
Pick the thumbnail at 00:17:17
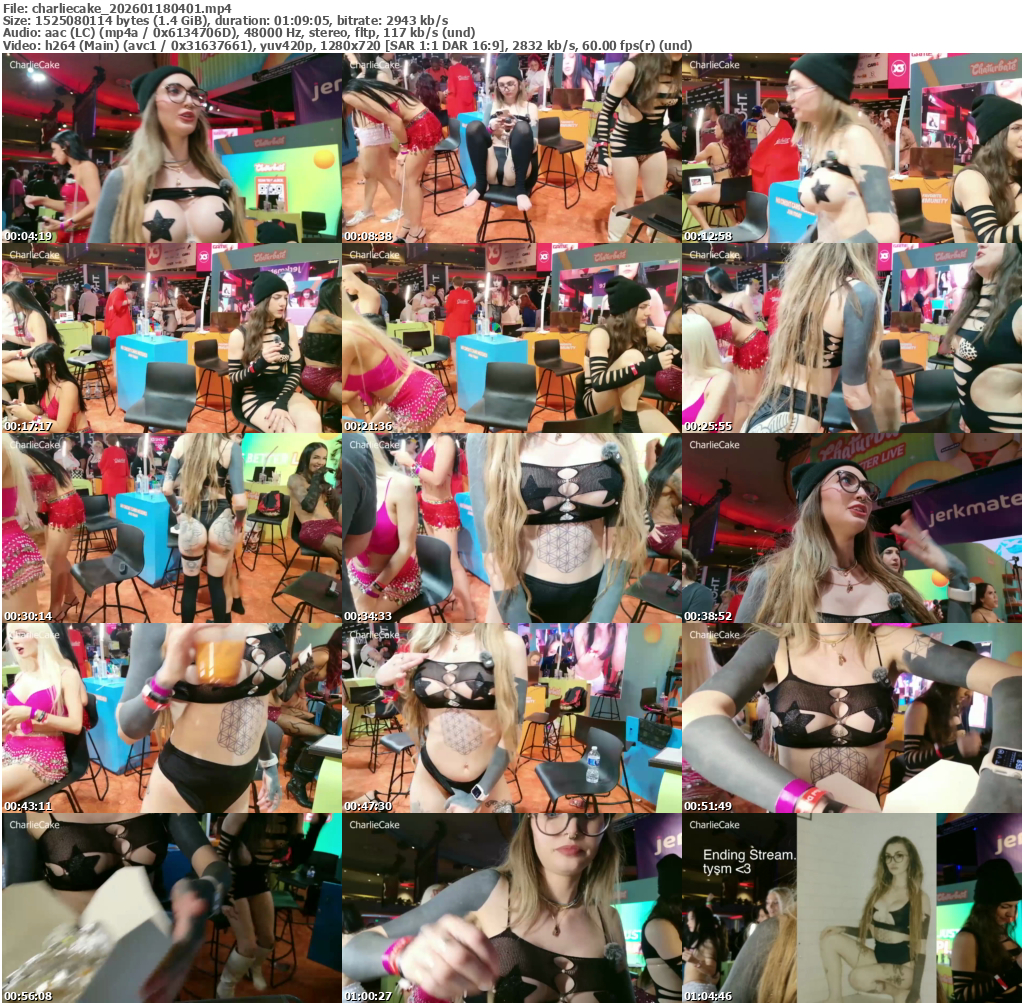tap(172, 338)
